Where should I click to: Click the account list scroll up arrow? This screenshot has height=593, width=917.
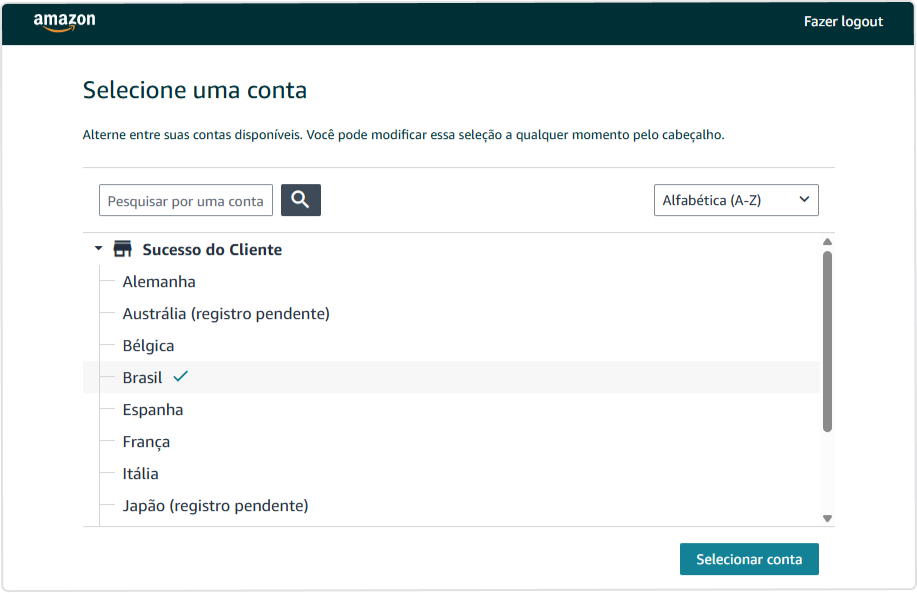pyautogui.click(x=827, y=242)
